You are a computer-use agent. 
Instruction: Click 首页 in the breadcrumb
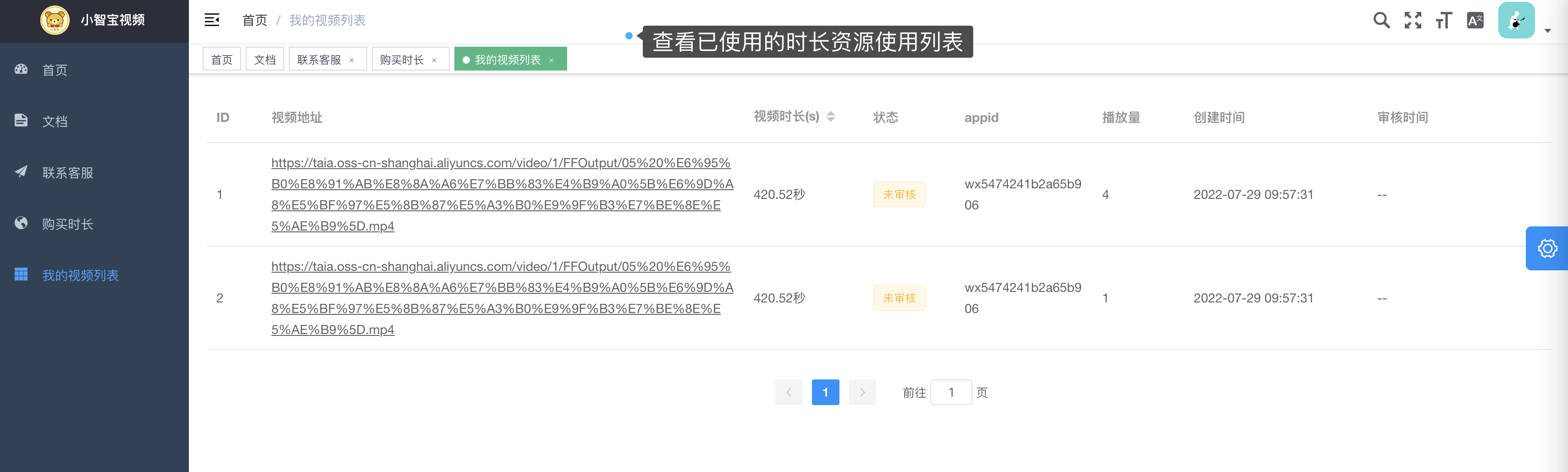pyautogui.click(x=254, y=20)
